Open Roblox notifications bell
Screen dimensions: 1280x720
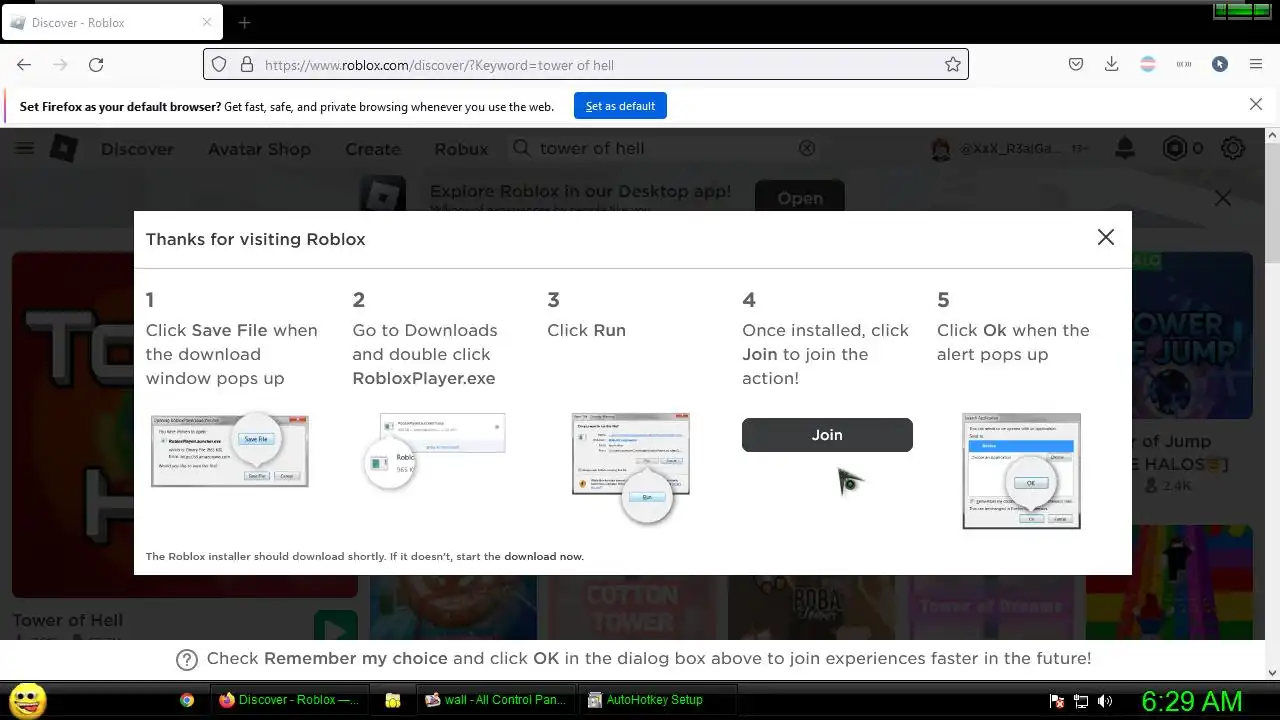tap(1125, 148)
